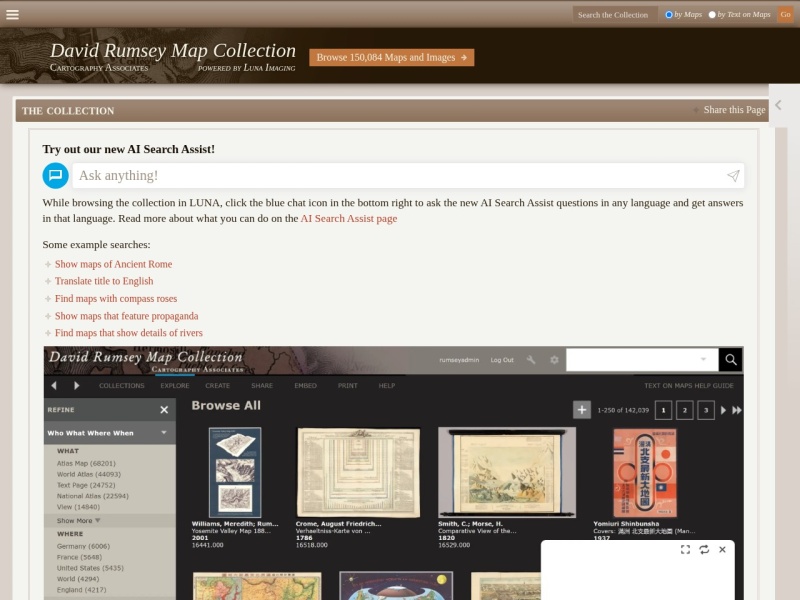Image resolution: width=800 pixels, height=600 pixels.
Task: Send the AI query with the paper plane icon
Action: (733, 176)
